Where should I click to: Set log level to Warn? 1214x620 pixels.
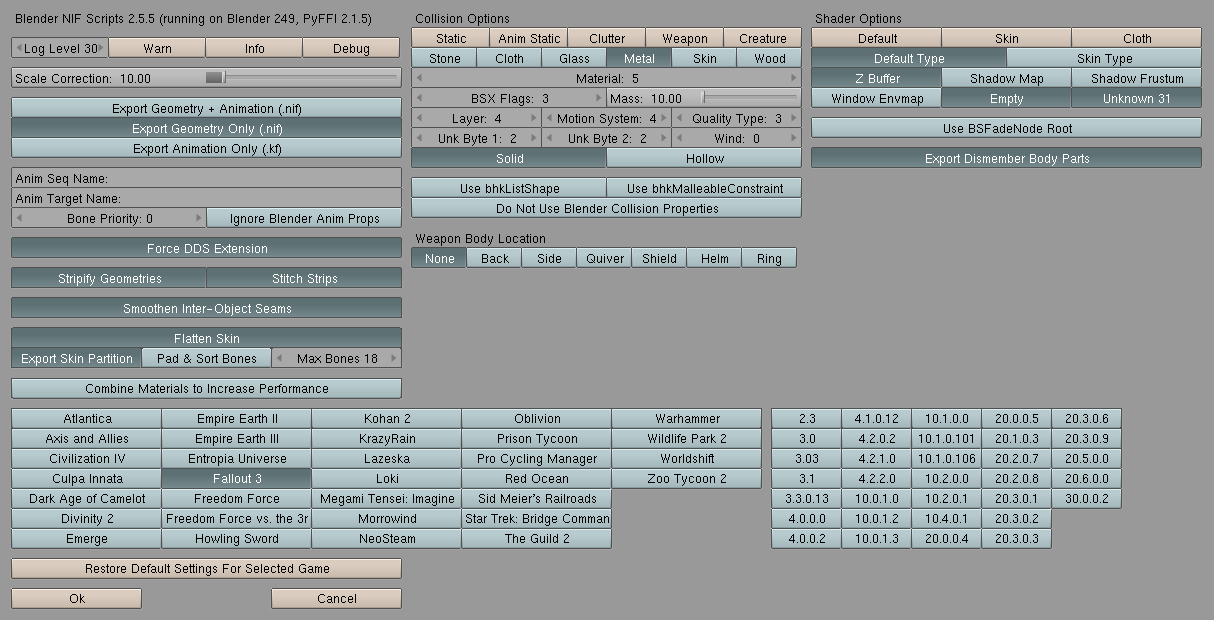click(x=157, y=48)
